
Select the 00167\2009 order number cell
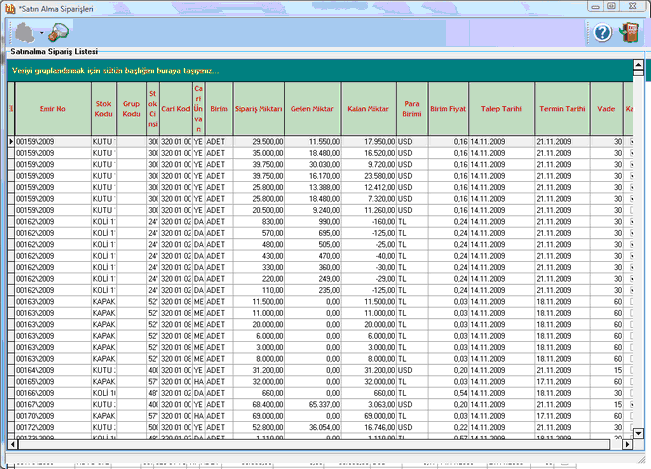(x=53, y=404)
